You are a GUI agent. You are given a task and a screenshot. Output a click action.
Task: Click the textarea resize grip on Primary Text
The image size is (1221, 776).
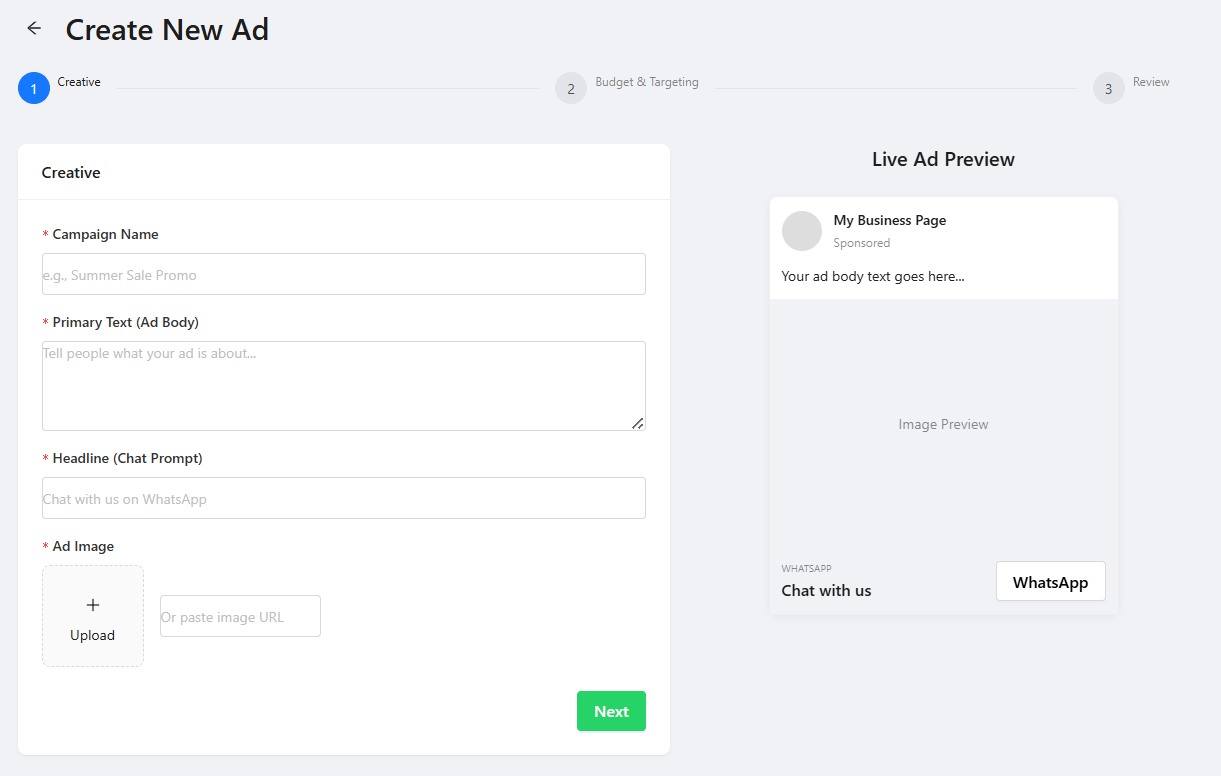(637, 424)
